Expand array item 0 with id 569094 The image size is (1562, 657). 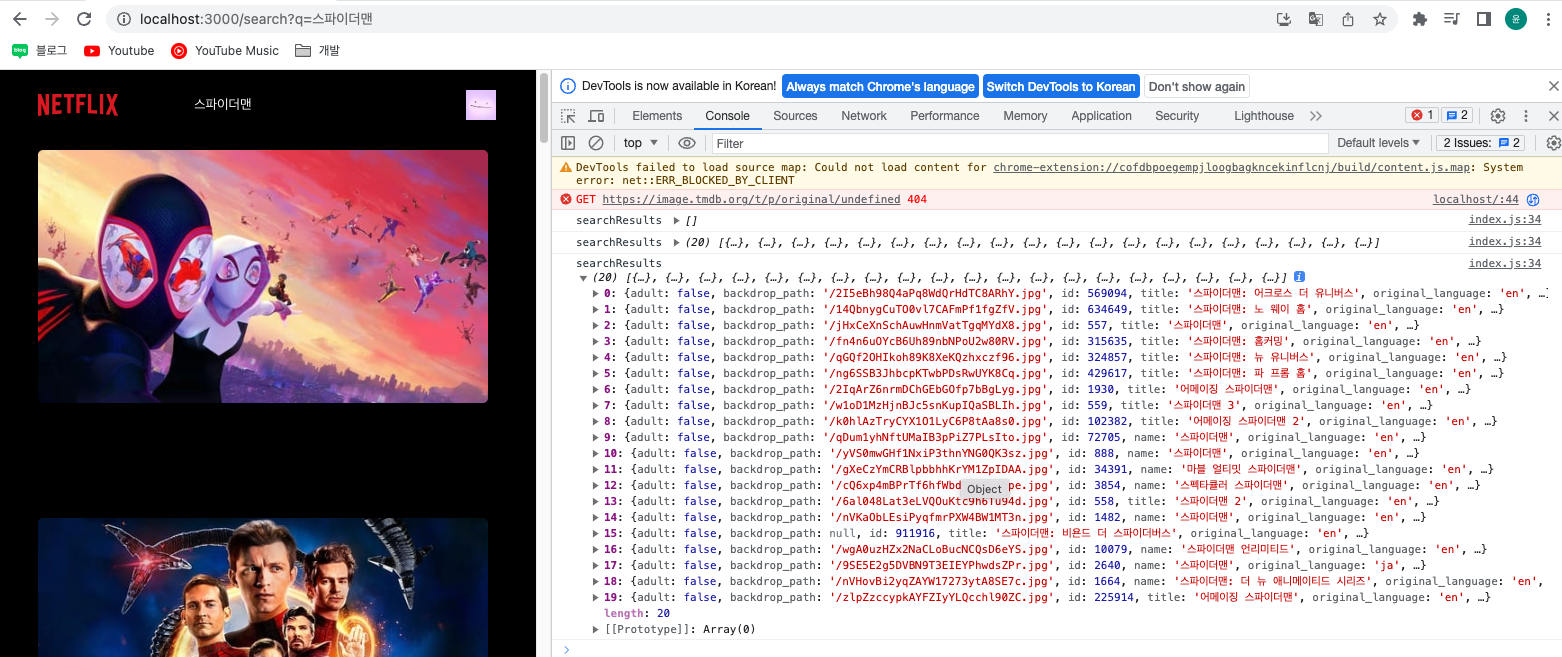[x=596, y=293]
